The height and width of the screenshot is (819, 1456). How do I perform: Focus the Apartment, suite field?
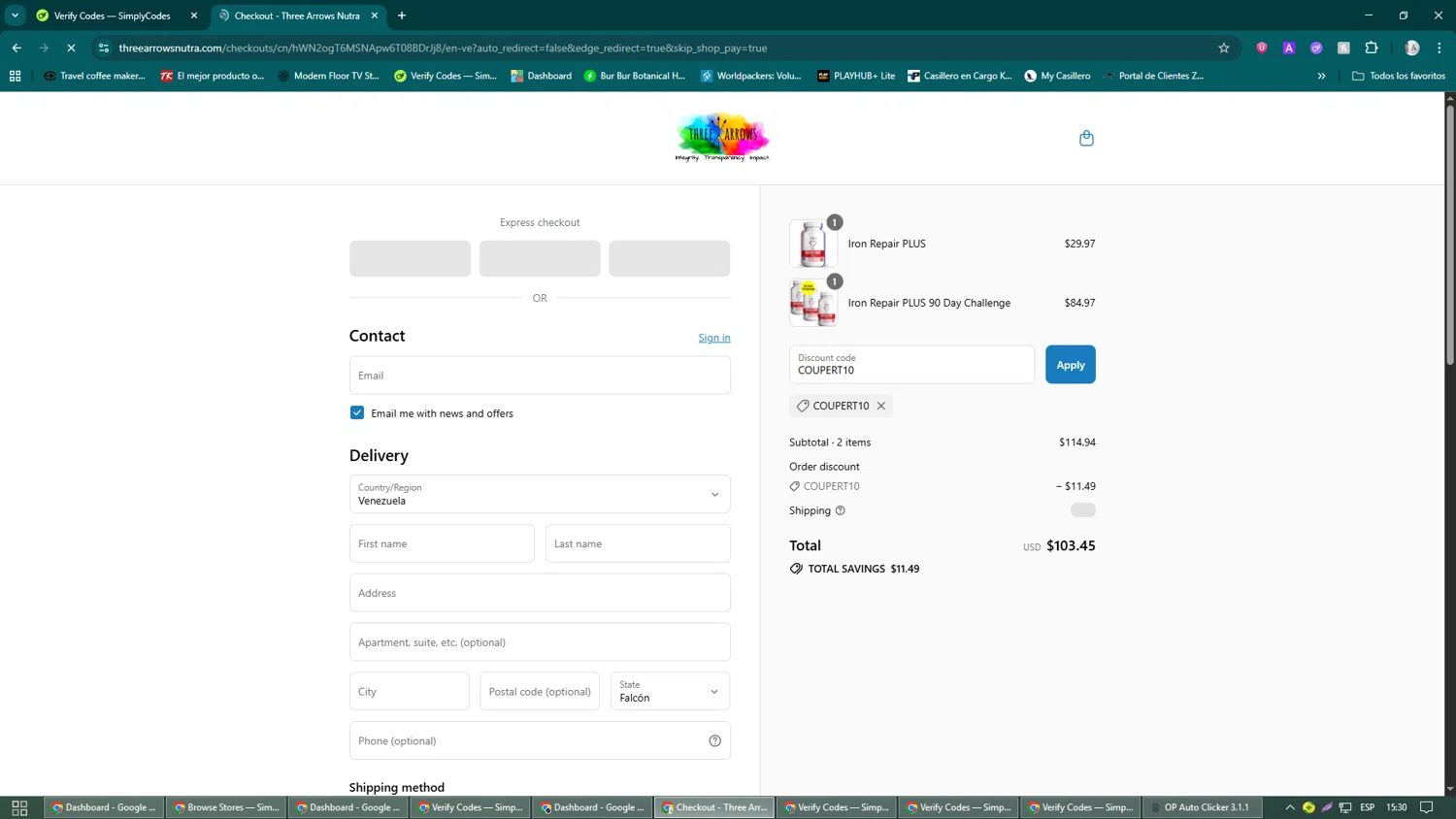pos(540,642)
